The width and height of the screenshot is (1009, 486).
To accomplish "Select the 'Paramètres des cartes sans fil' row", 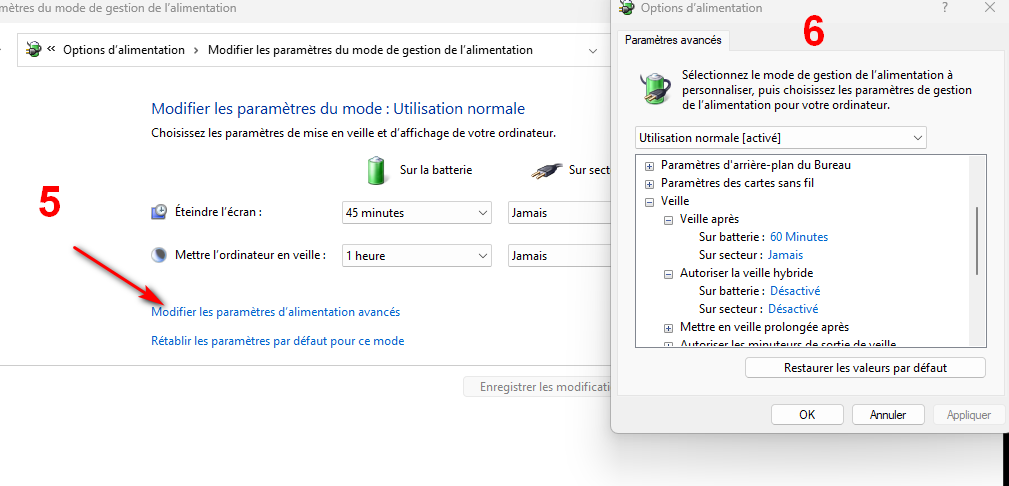I will tap(737, 183).
